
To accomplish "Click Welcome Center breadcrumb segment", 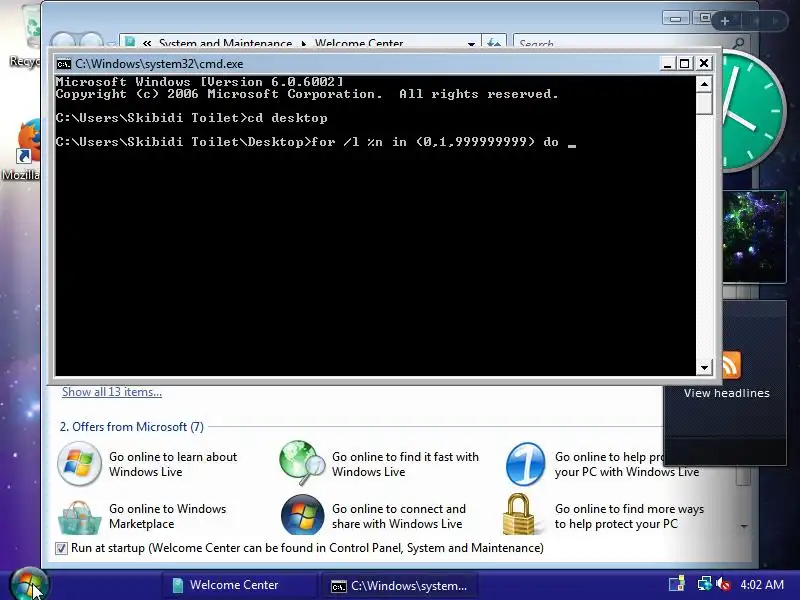I will [x=359, y=43].
